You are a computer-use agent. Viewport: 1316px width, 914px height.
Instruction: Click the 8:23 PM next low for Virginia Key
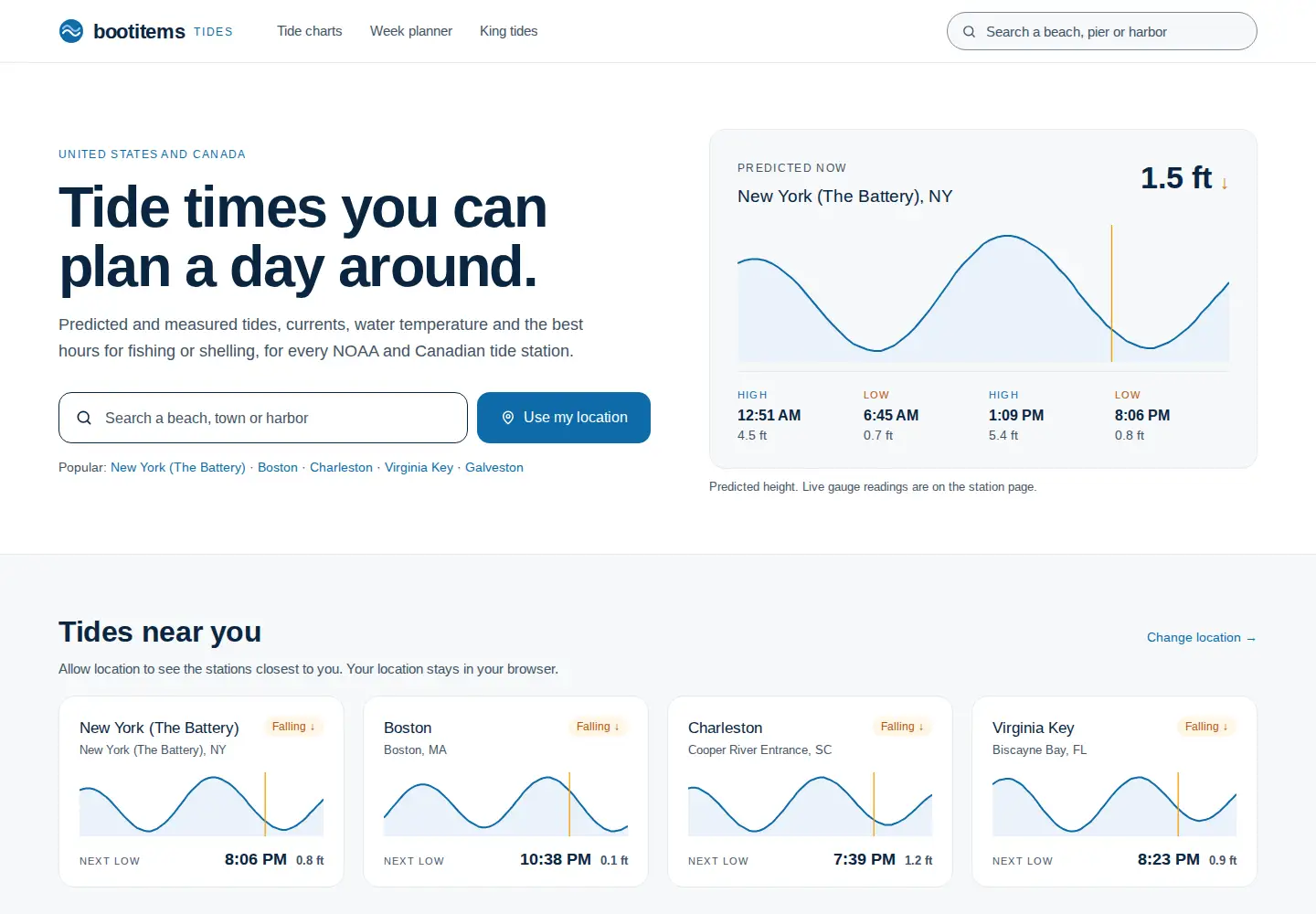click(x=1169, y=859)
